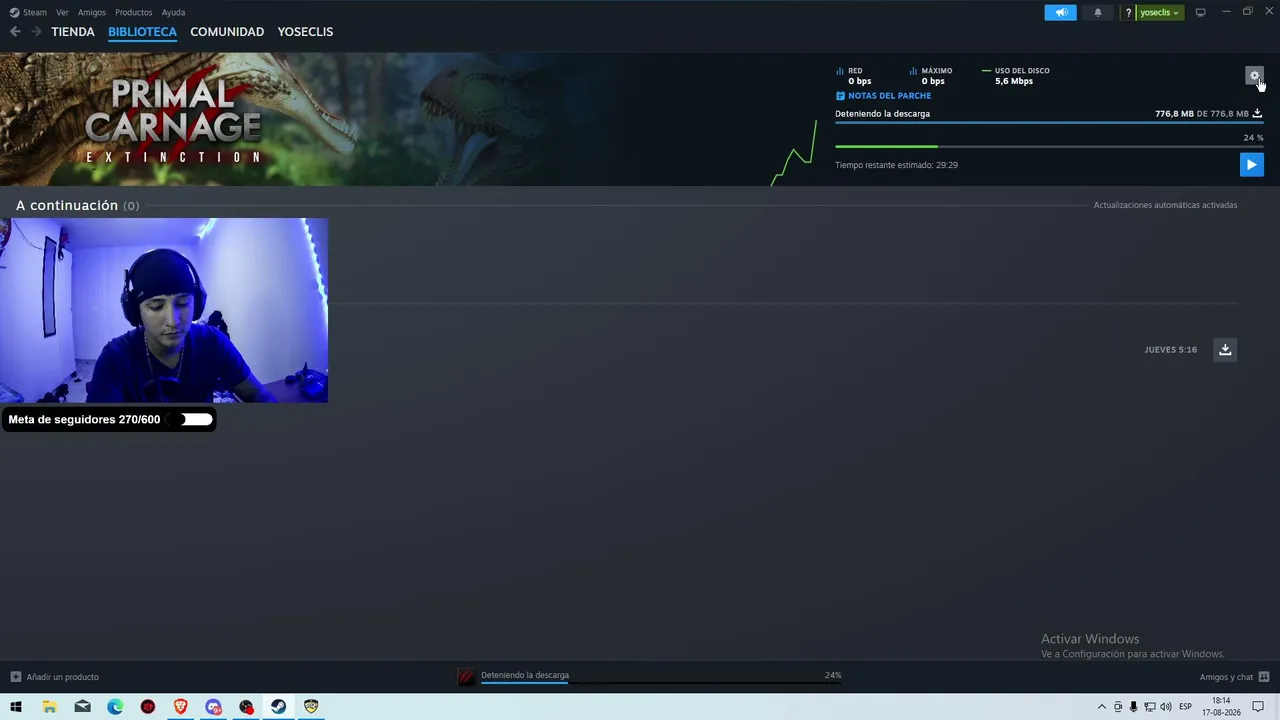Open Amigos y chat
Viewport: 1280px width, 720px height.
(1234, 677)
